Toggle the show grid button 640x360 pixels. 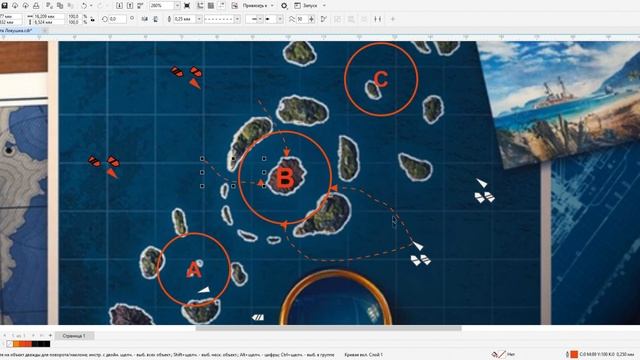(211, 6)
